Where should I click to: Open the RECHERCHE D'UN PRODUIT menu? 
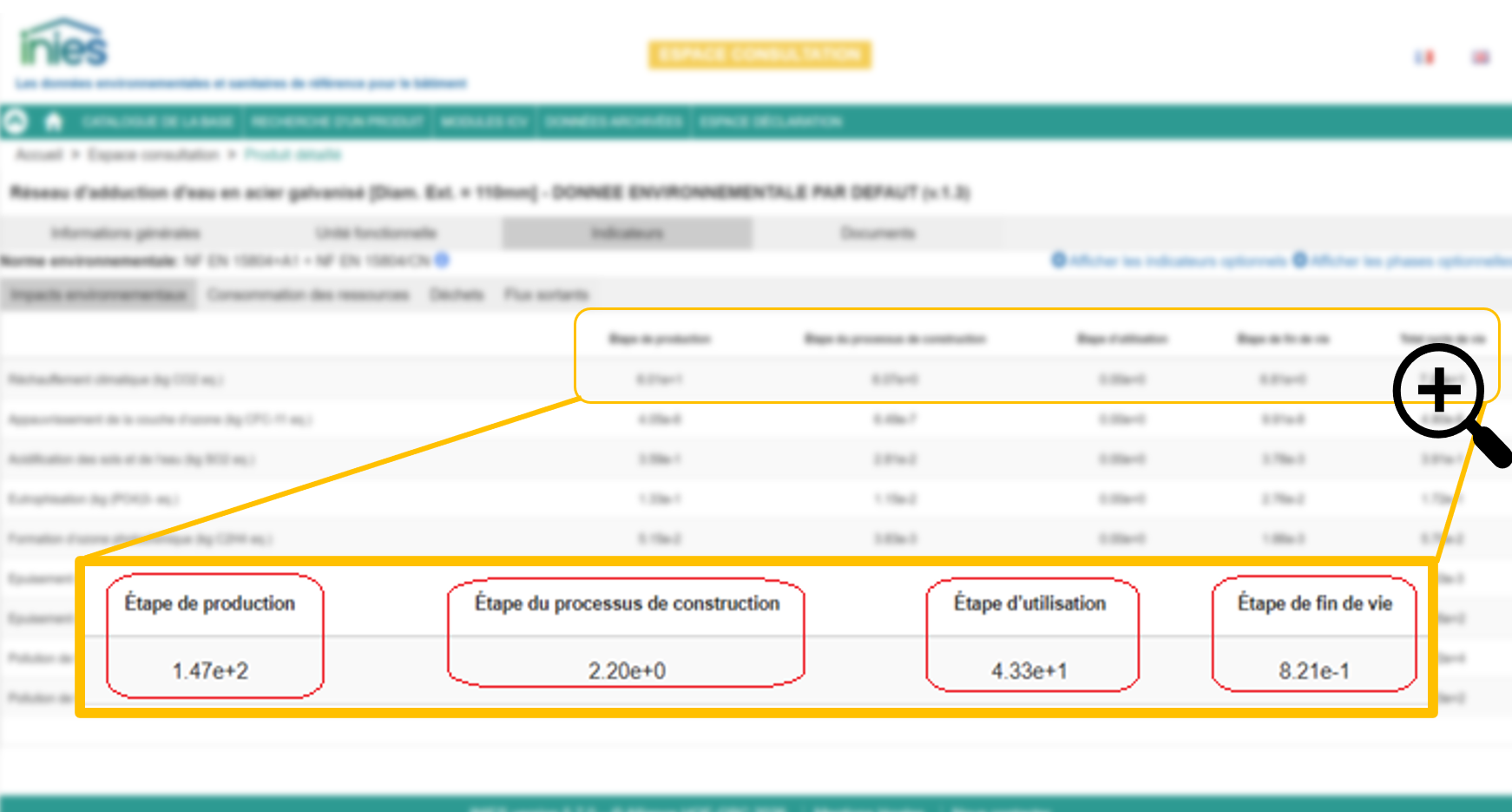[x=338, y=122]
